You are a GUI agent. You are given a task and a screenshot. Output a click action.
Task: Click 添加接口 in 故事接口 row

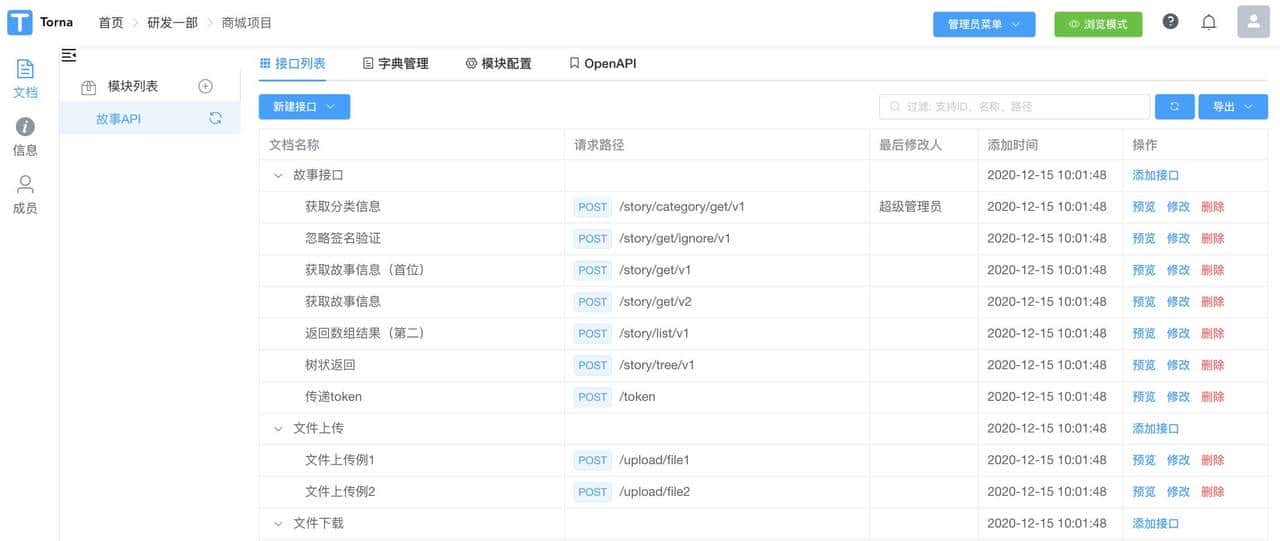point(1155,175)
